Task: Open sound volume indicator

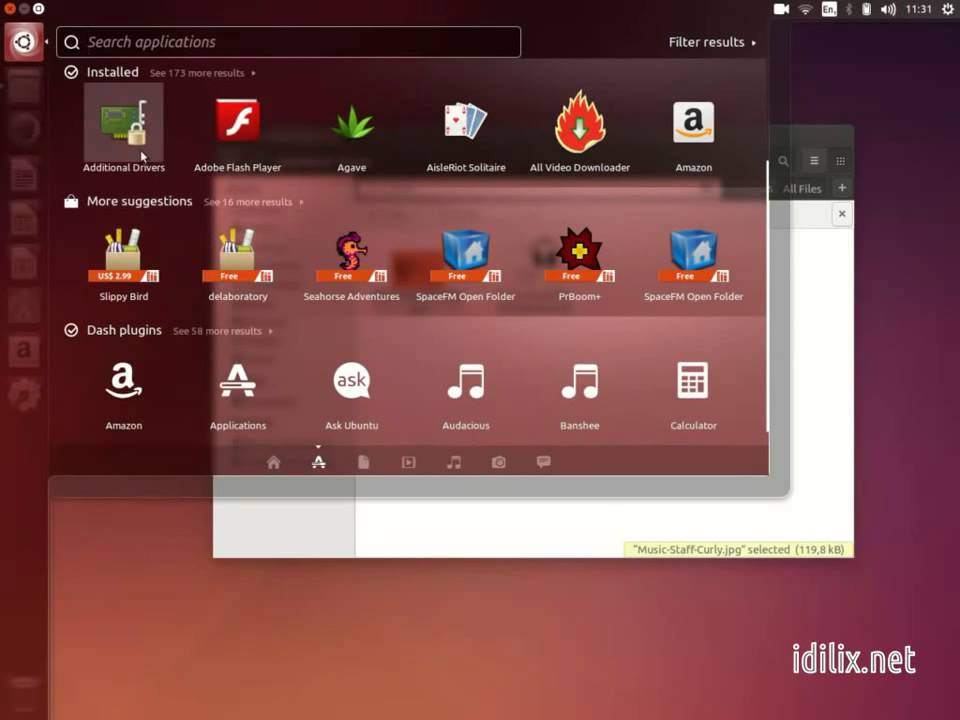Action: [x=888, y=9]
